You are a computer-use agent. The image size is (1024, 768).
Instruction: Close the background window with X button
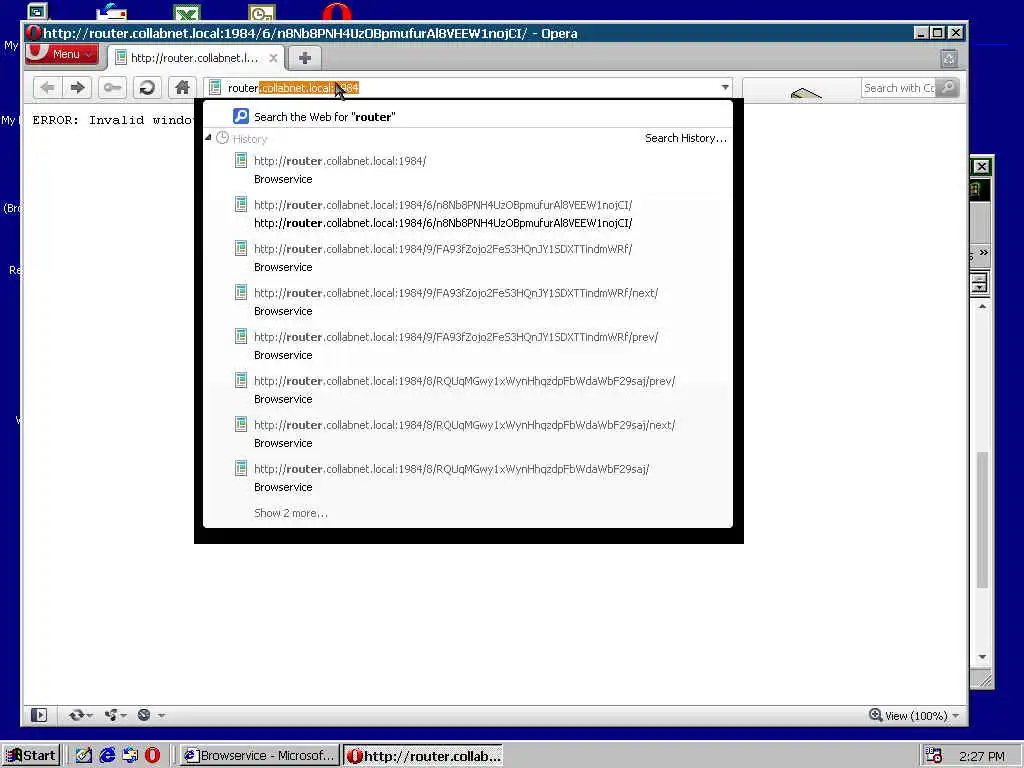pos(981,167)
